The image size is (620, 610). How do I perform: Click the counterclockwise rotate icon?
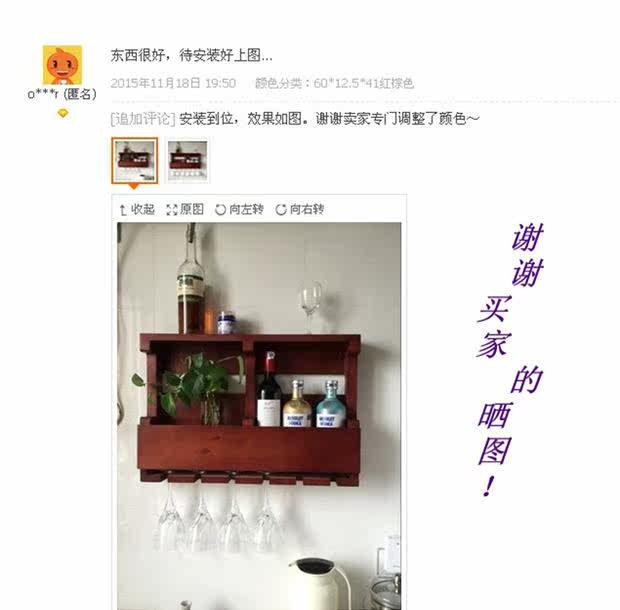(x=220, y=210)
